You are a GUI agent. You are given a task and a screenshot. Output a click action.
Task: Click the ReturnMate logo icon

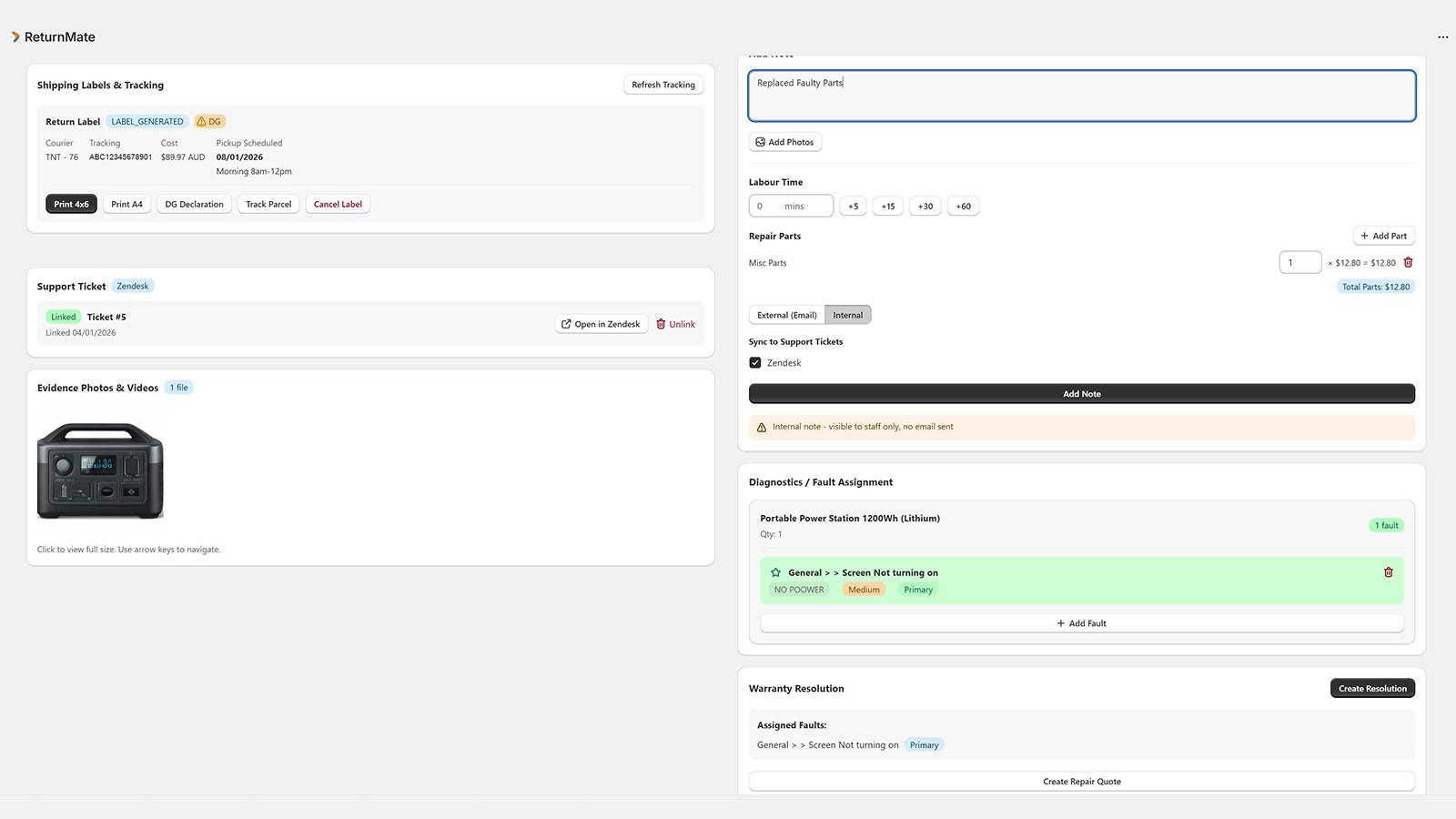15,37
